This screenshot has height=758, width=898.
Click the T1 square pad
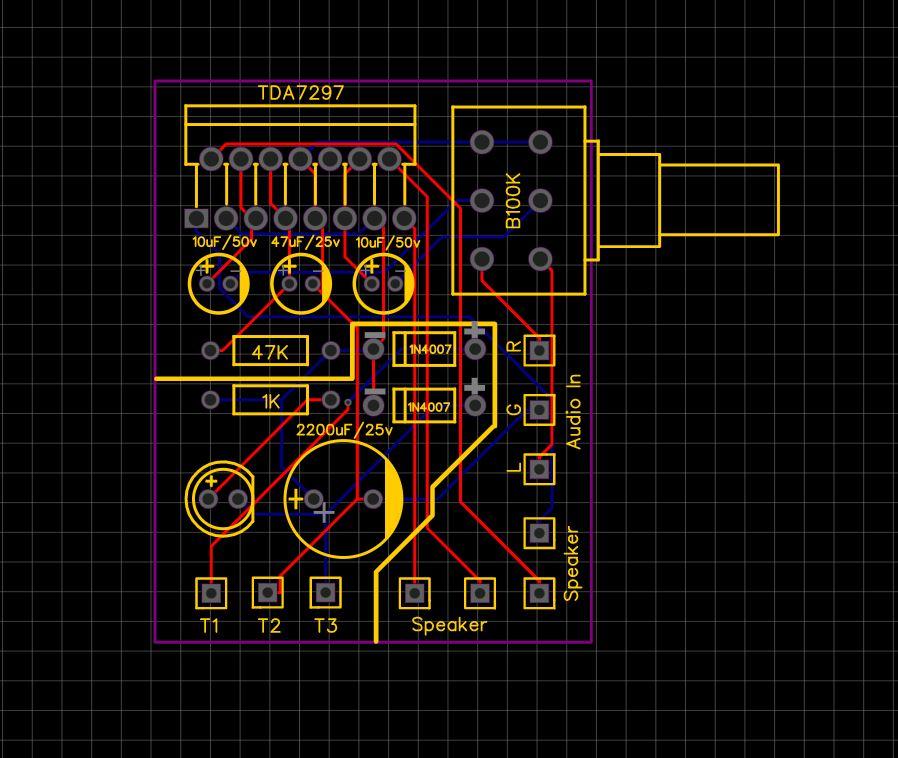click(211, 593)
